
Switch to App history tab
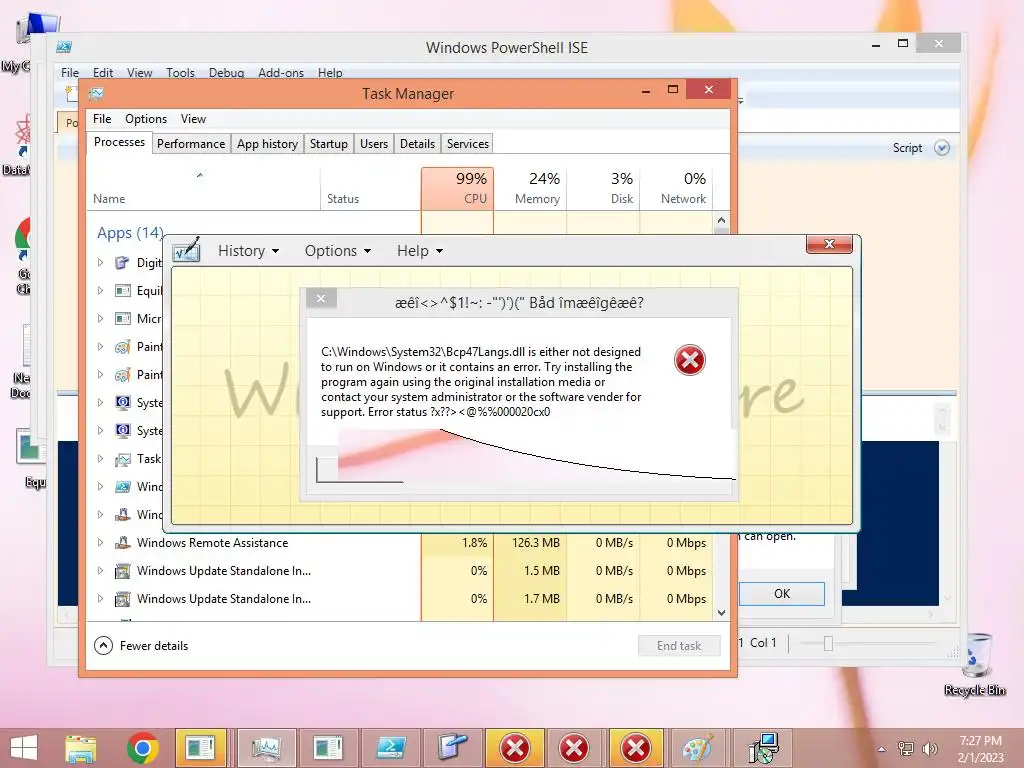(x=267, y=144)
